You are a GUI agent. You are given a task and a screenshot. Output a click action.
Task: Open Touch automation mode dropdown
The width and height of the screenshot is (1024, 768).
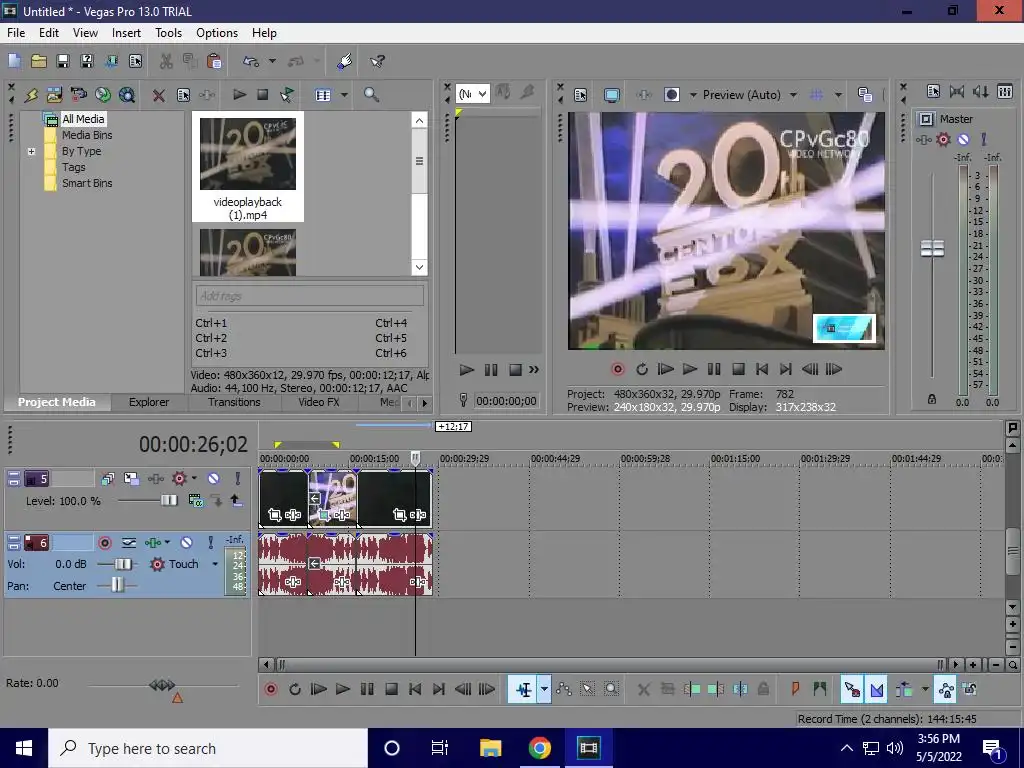pos(215,564)
